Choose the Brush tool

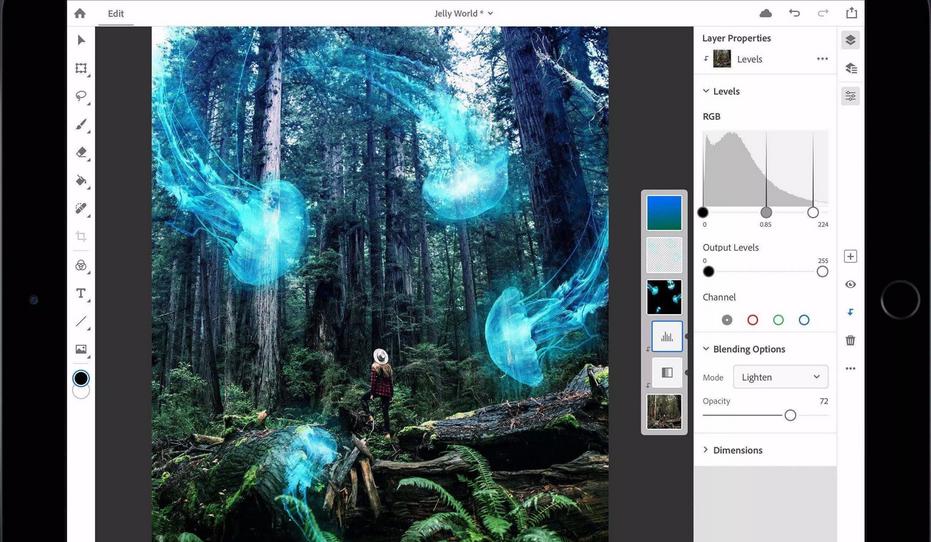click(x=81, y=125)
